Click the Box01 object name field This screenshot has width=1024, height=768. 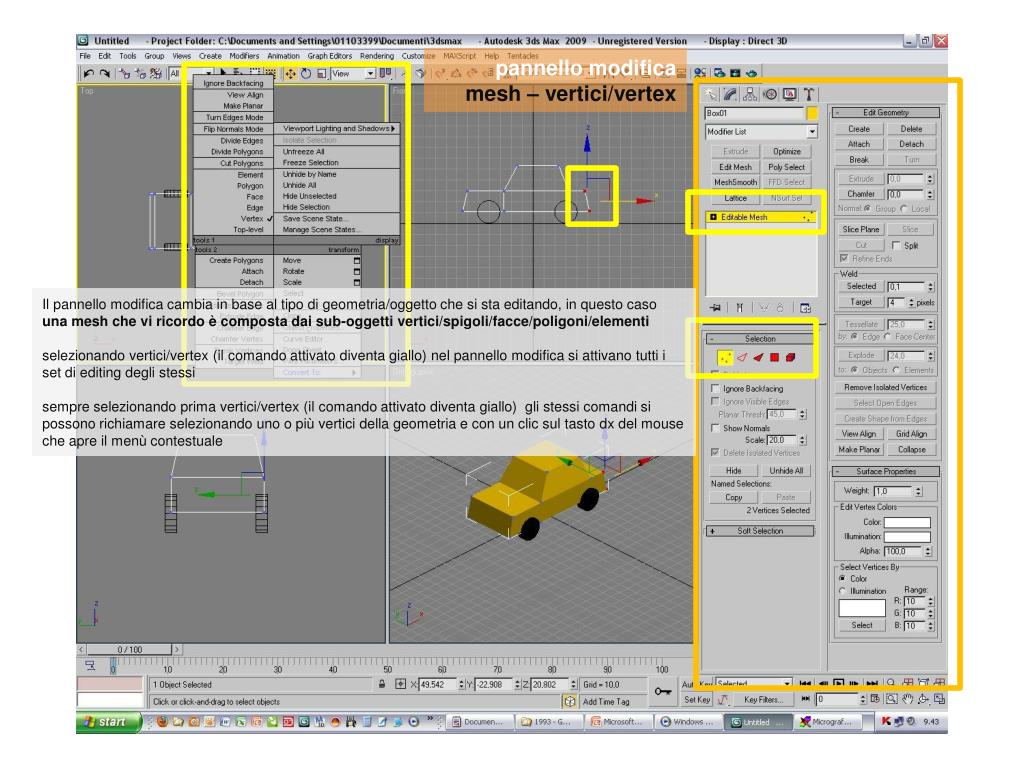tap(754, 113)
